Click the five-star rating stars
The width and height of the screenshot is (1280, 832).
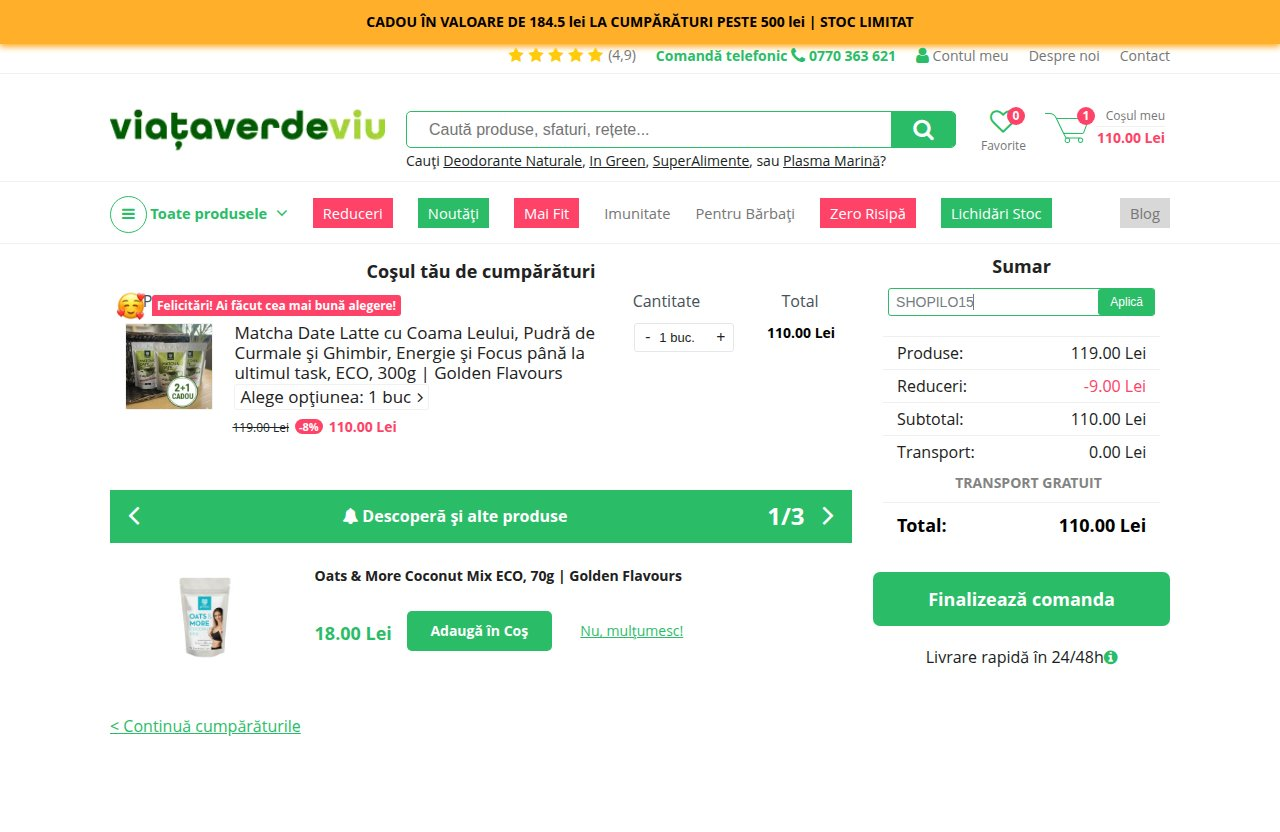(555, 55)
